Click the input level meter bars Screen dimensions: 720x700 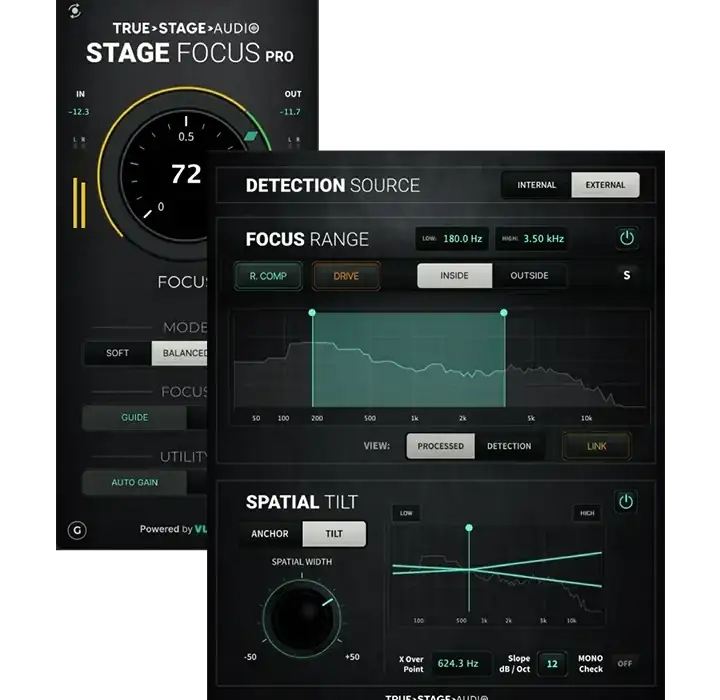(x=79, y=203)
